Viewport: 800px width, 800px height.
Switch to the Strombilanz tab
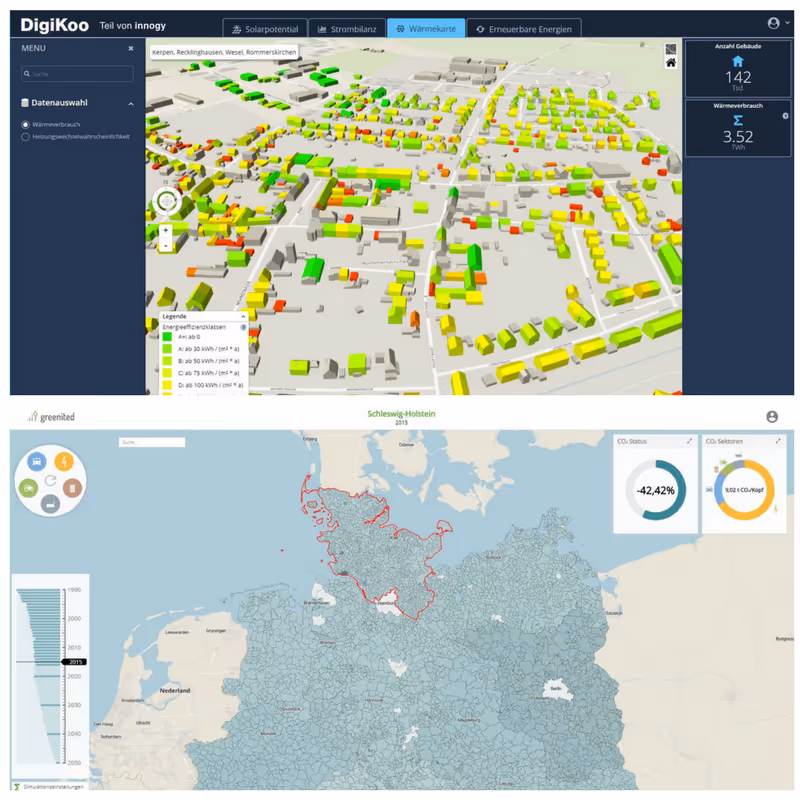(x=347, y=29)
